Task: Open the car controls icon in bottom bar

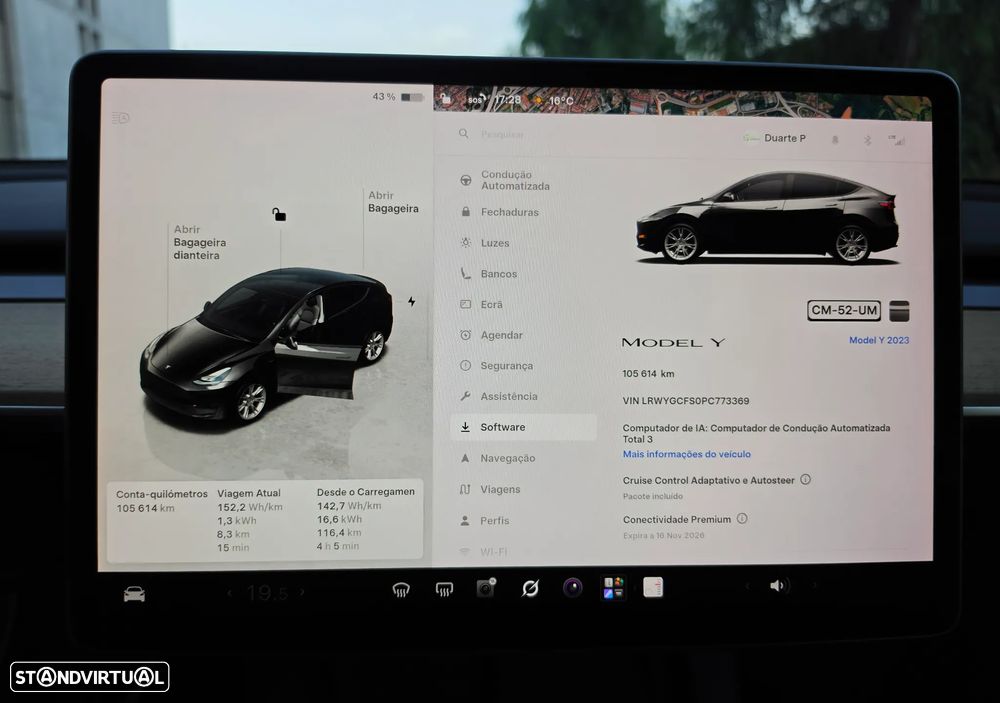Action: tap(134, 595)
